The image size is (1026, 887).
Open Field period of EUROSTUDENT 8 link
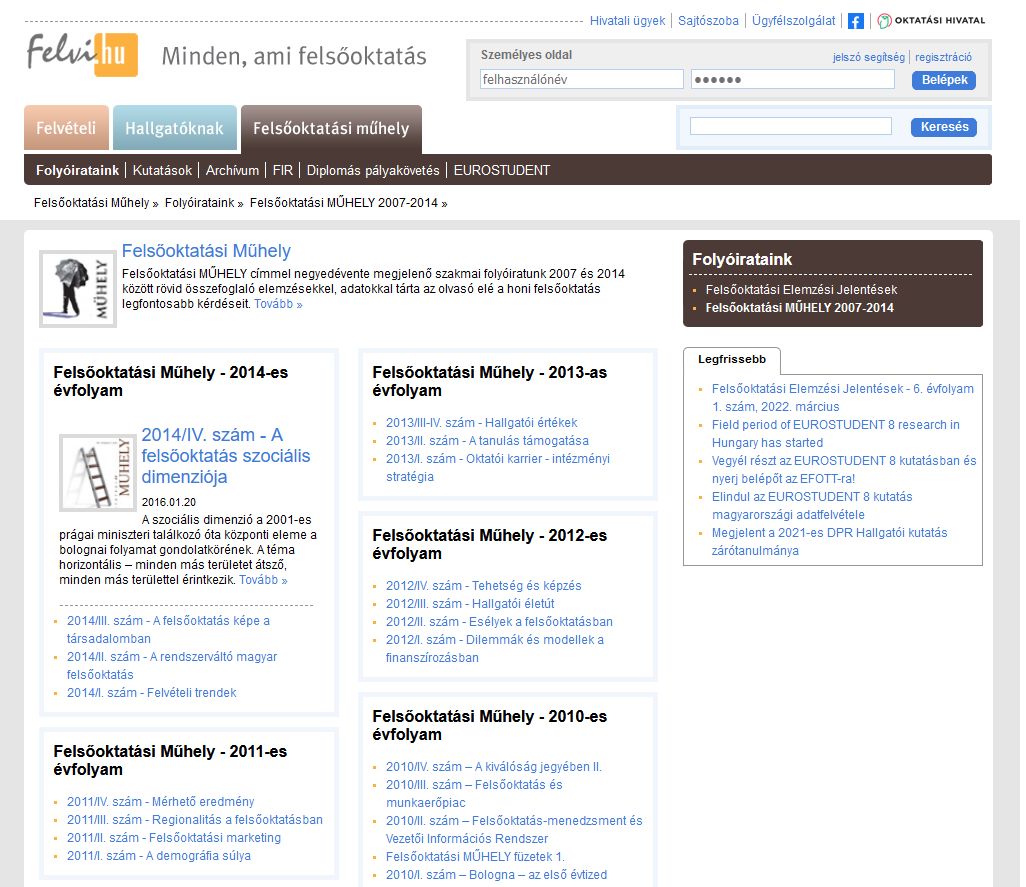(836, 434)
